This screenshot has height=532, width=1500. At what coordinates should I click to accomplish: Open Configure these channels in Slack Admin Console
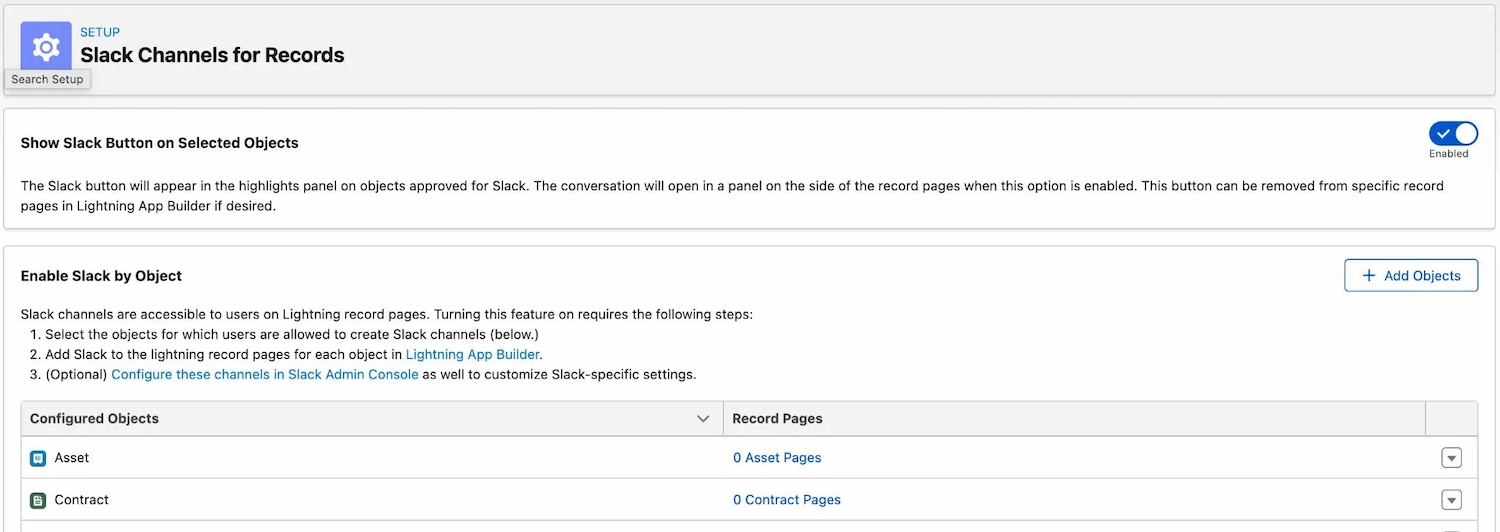pos(265,374)
